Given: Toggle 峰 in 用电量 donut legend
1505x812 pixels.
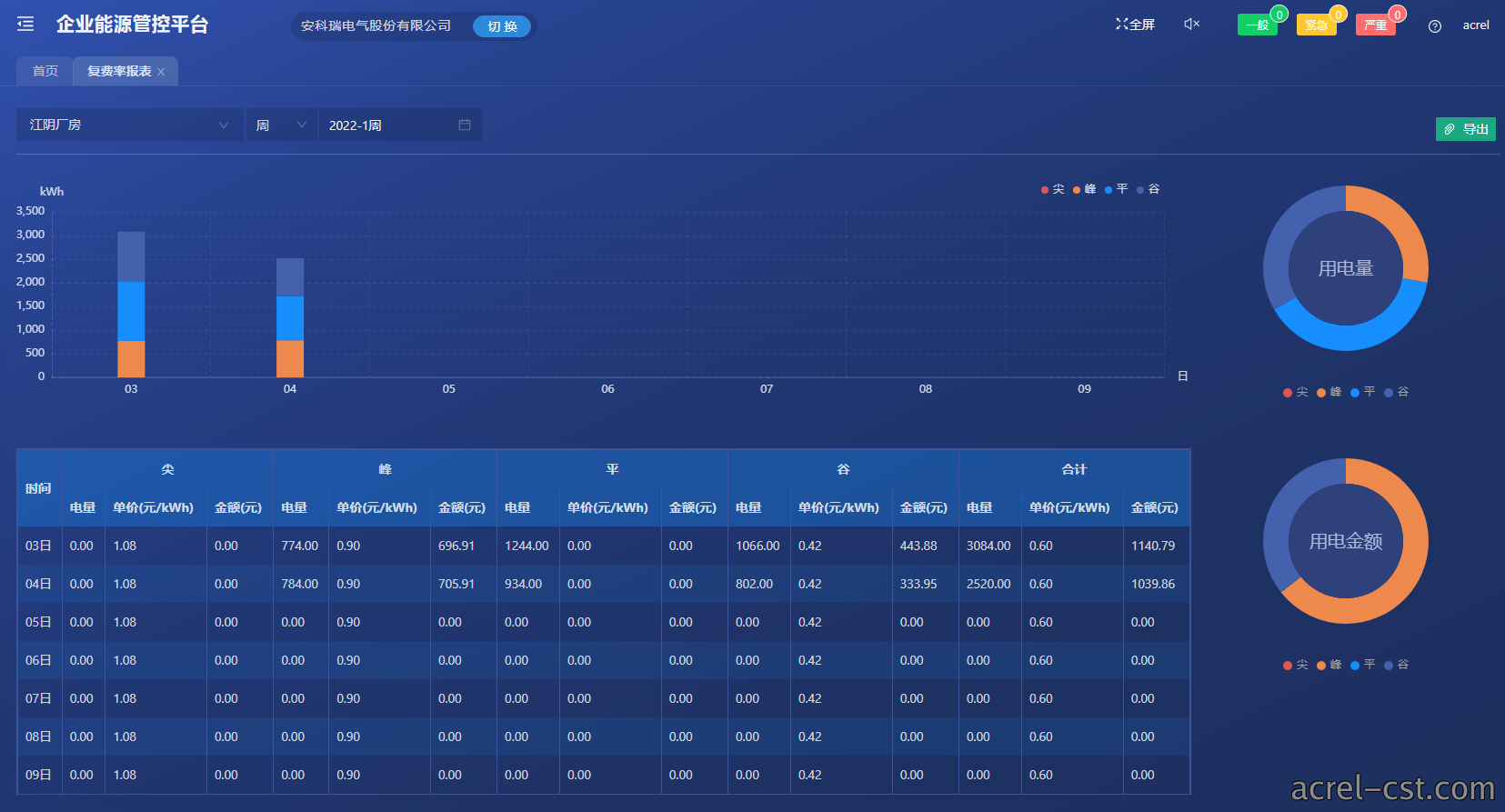Looking at the screenshot, I should [1329, 392].
